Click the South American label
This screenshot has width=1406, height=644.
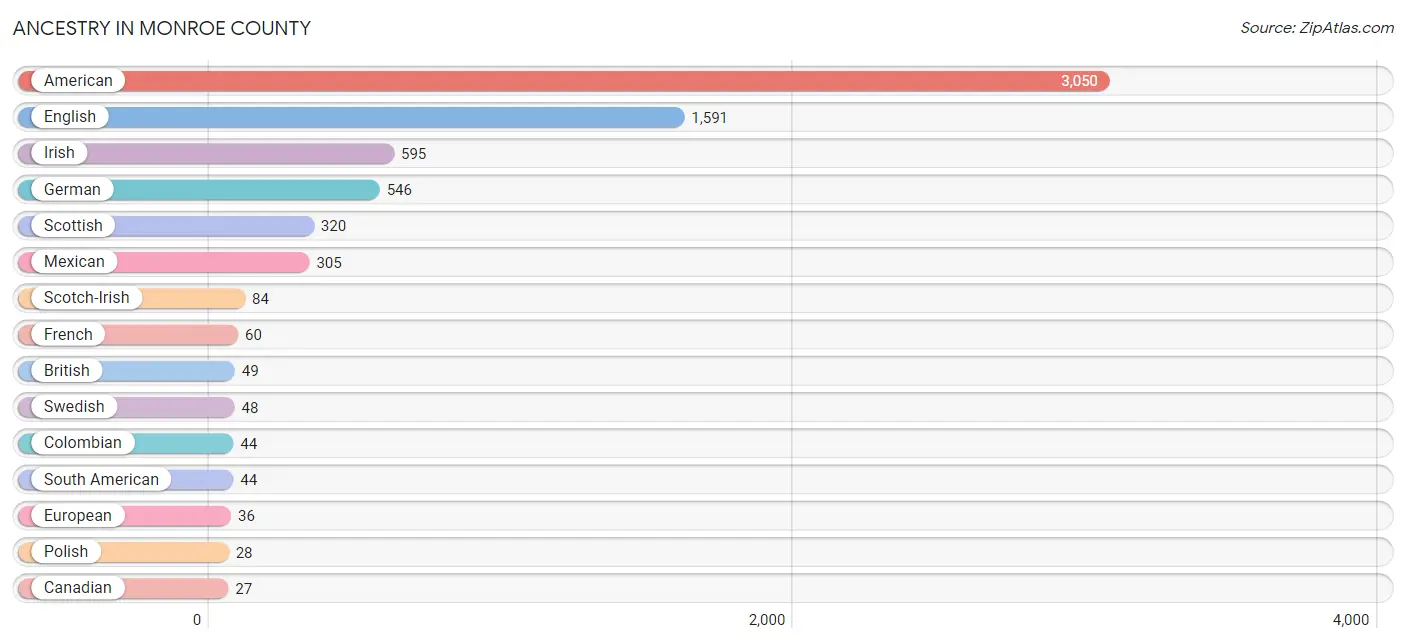click(x=101, y=479)
